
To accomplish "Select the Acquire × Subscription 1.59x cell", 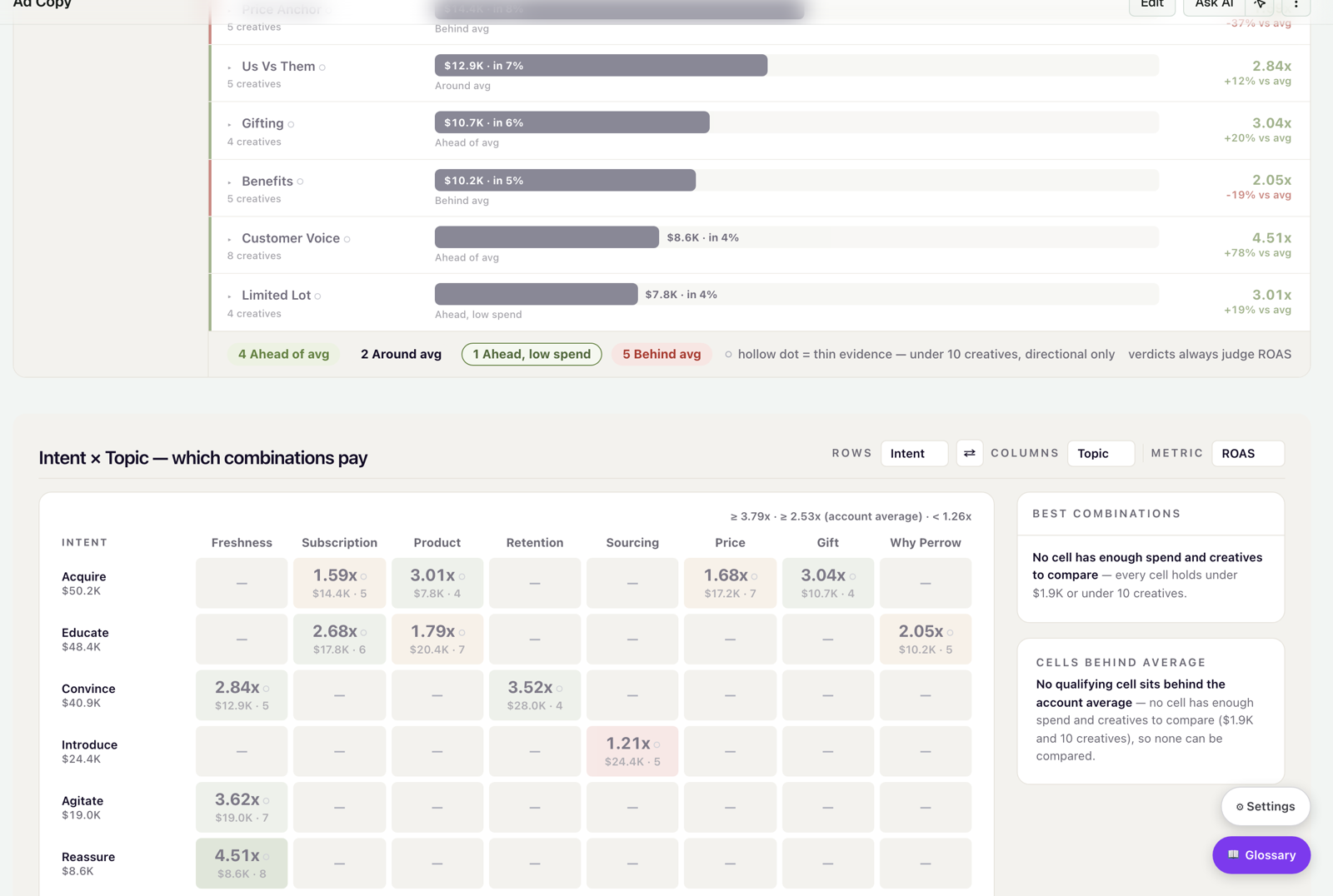I will click(339, 583).
